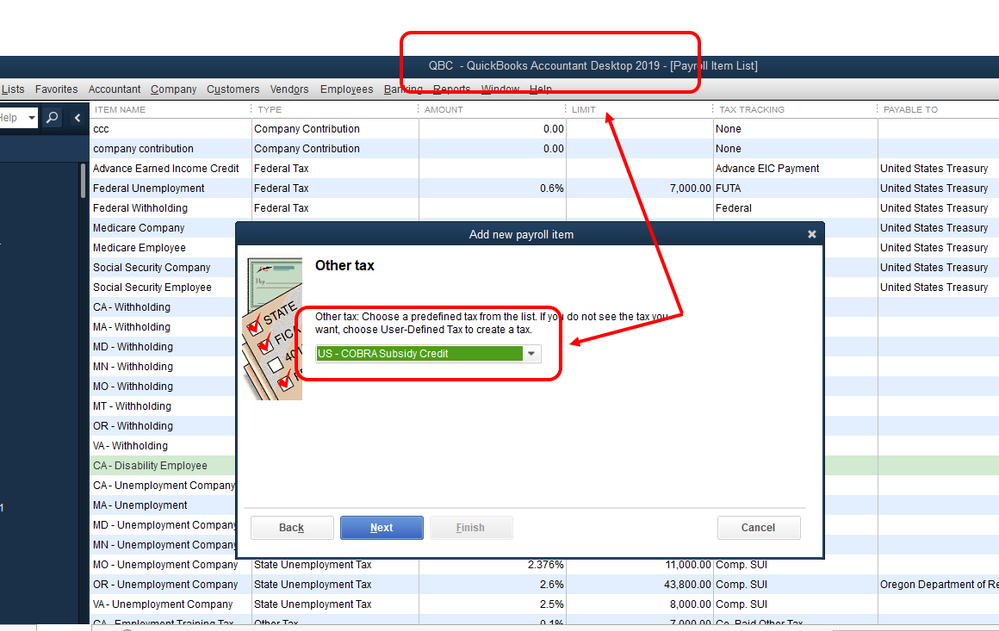The image size is (999, 631).
Task: Select the CA - Disability Employee item
Action: (x=150, y=465)
